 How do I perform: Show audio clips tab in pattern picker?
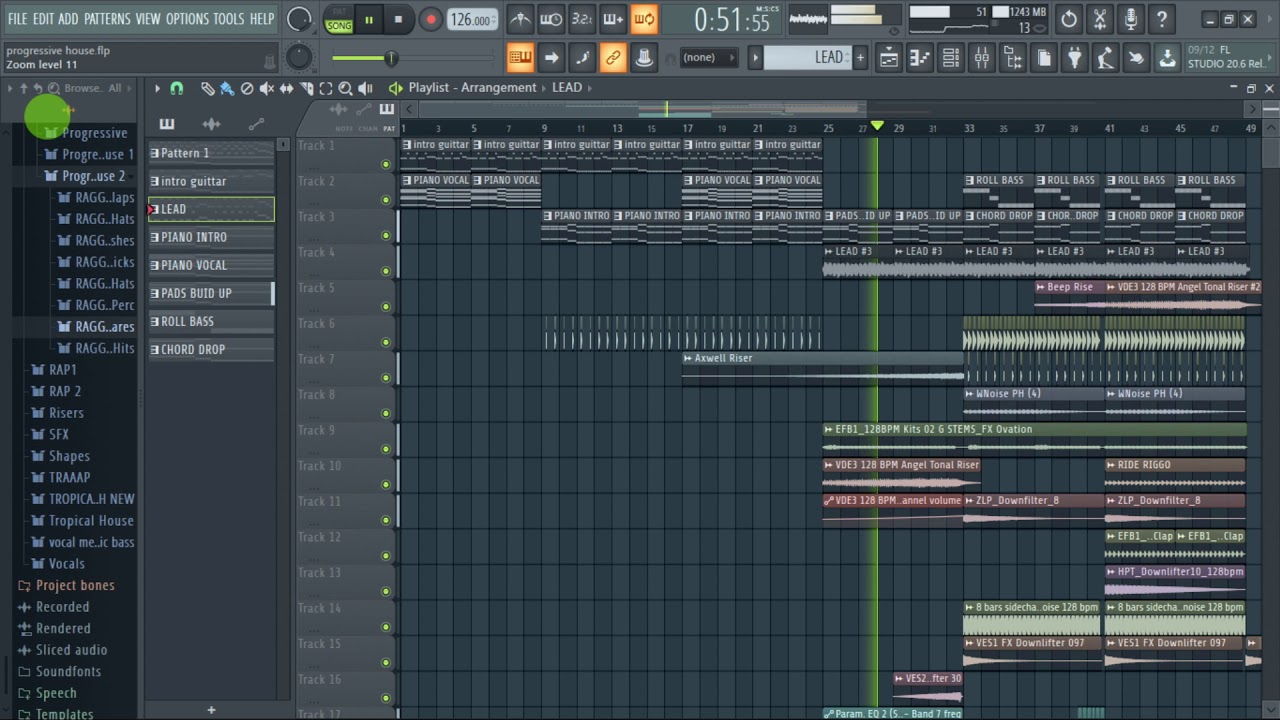(x=211, y=124)
